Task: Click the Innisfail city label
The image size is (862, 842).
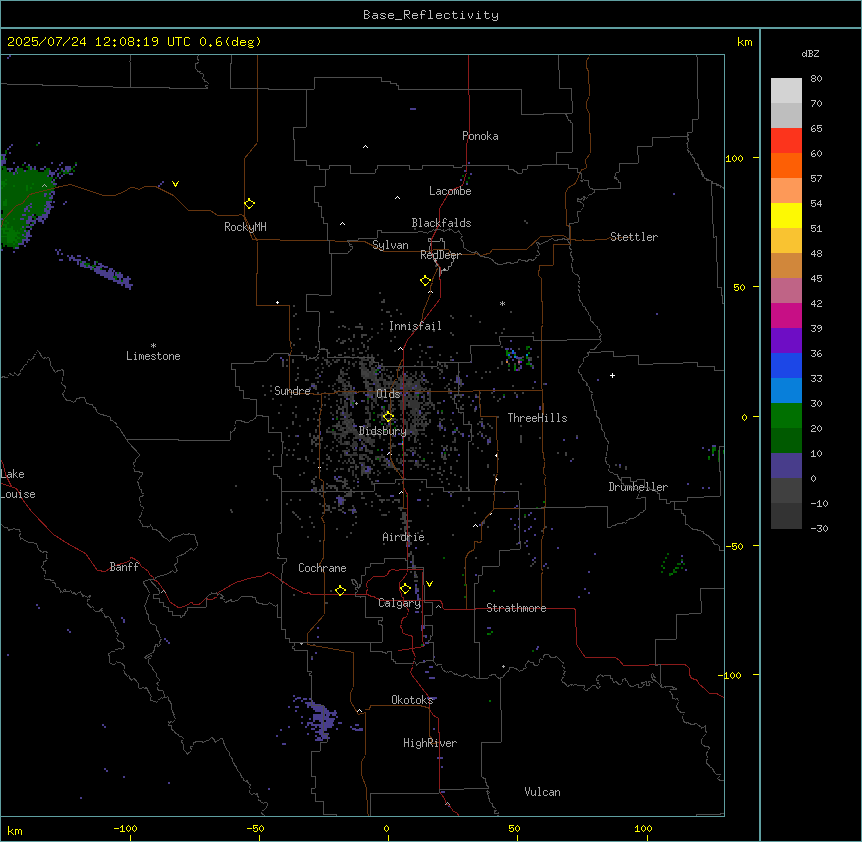Action: pyautogui.click(x=415, y=326)
